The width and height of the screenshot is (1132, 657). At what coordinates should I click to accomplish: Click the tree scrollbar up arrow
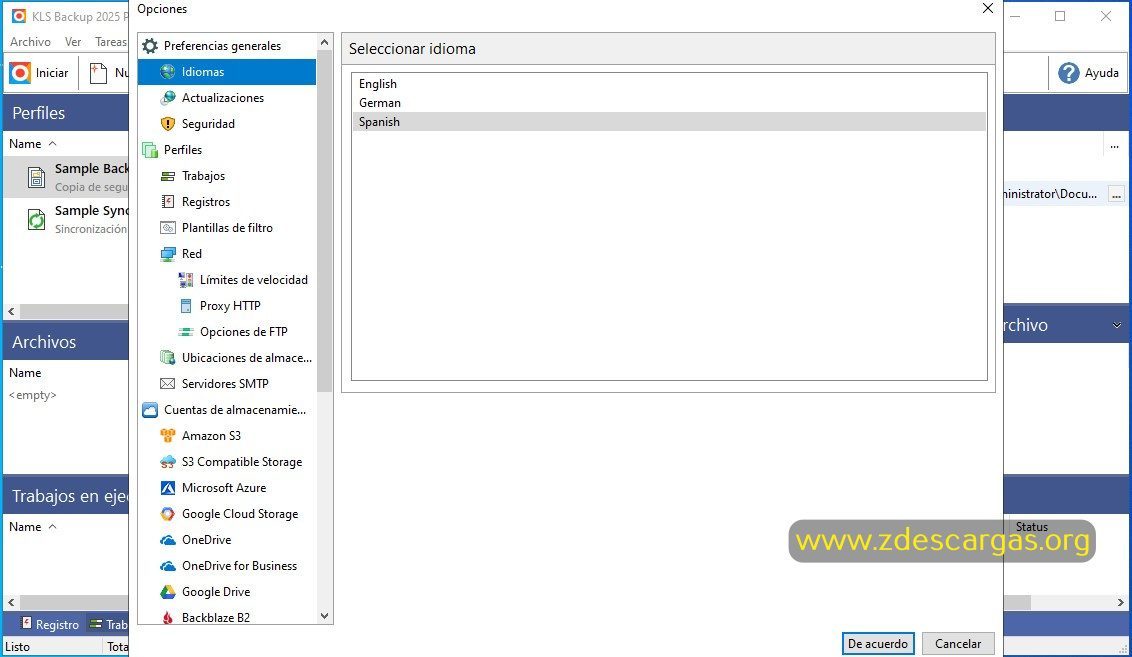pyautogui.click(x=324, y=43)
